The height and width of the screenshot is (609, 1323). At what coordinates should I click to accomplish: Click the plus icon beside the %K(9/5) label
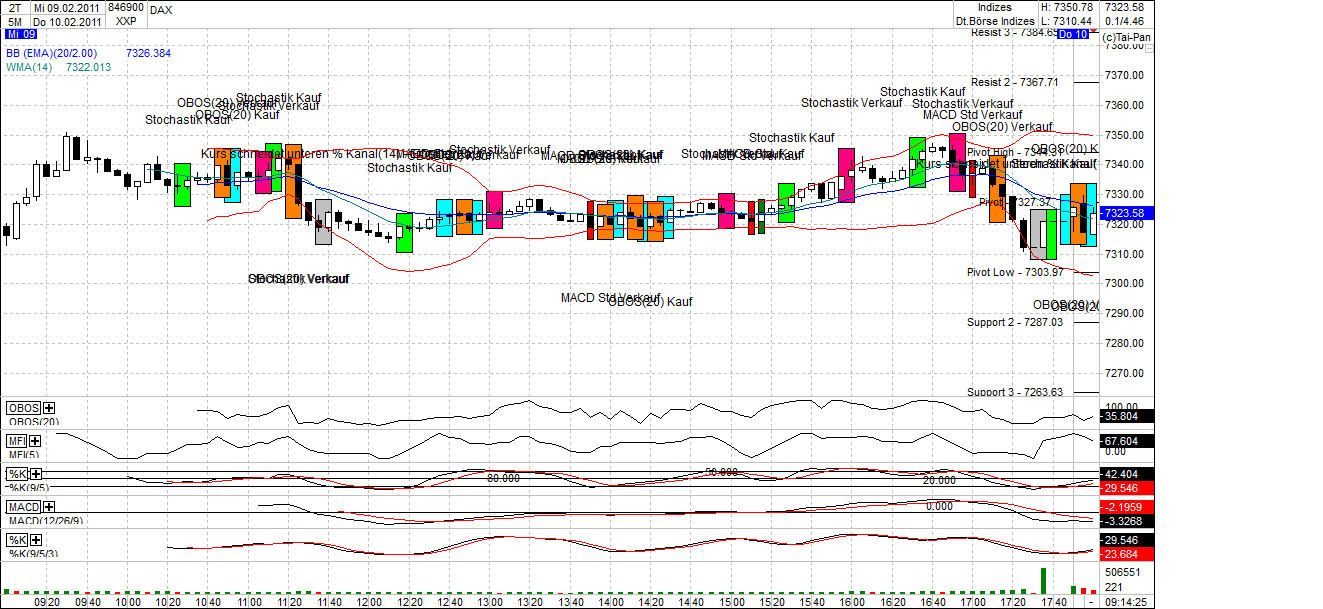click(x=35, y=474)
